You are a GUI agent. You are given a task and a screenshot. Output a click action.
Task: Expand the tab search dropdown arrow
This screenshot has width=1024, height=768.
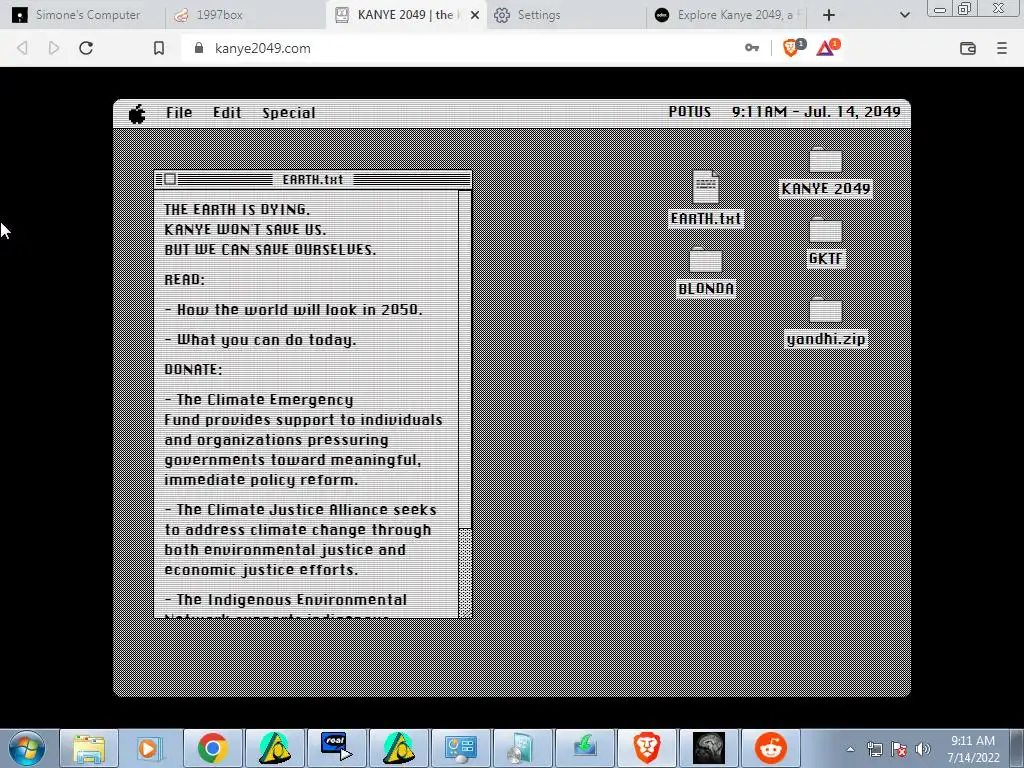point(904,15)
